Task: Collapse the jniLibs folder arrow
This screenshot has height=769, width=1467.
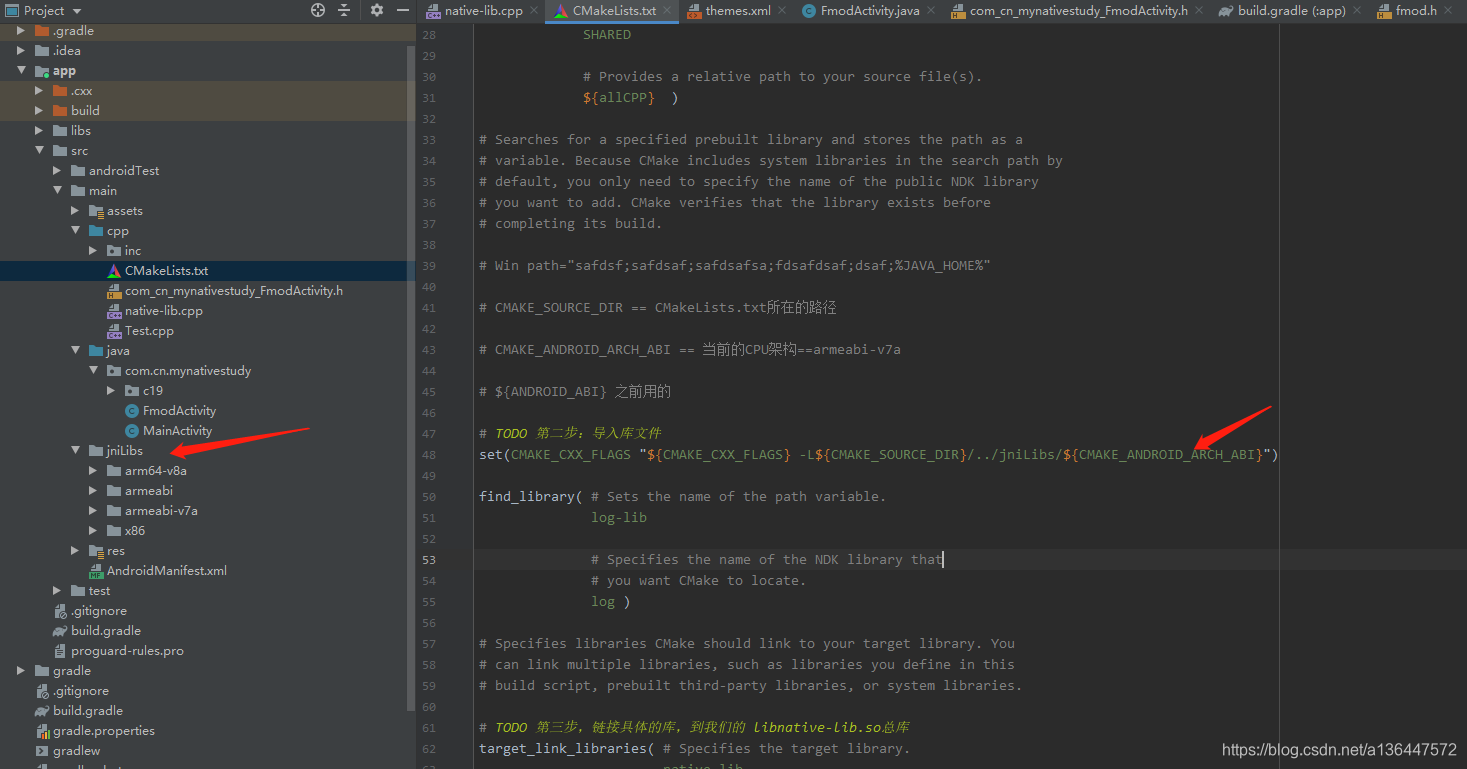Action: [x=75, y=451]
